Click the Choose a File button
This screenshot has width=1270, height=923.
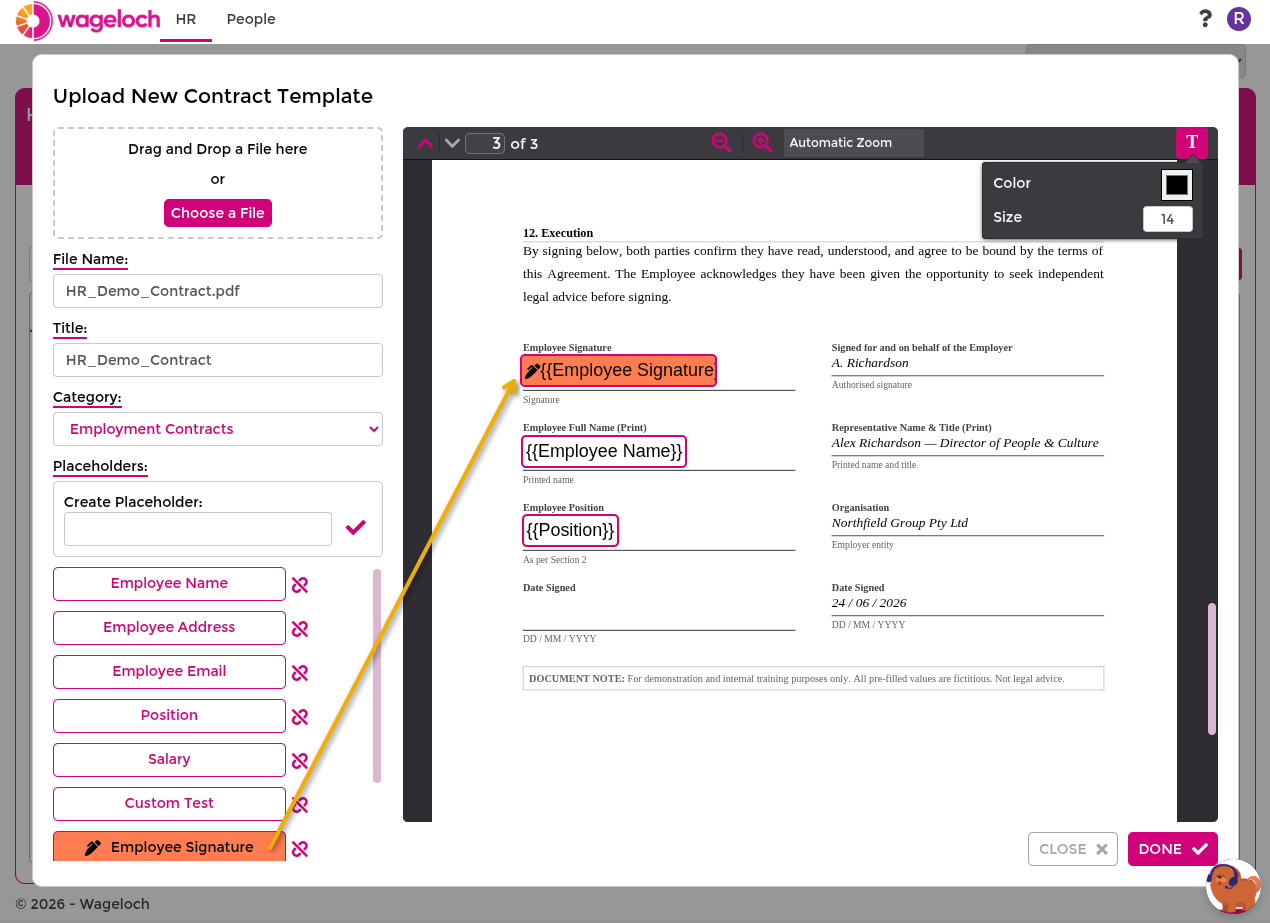(218, 213)
